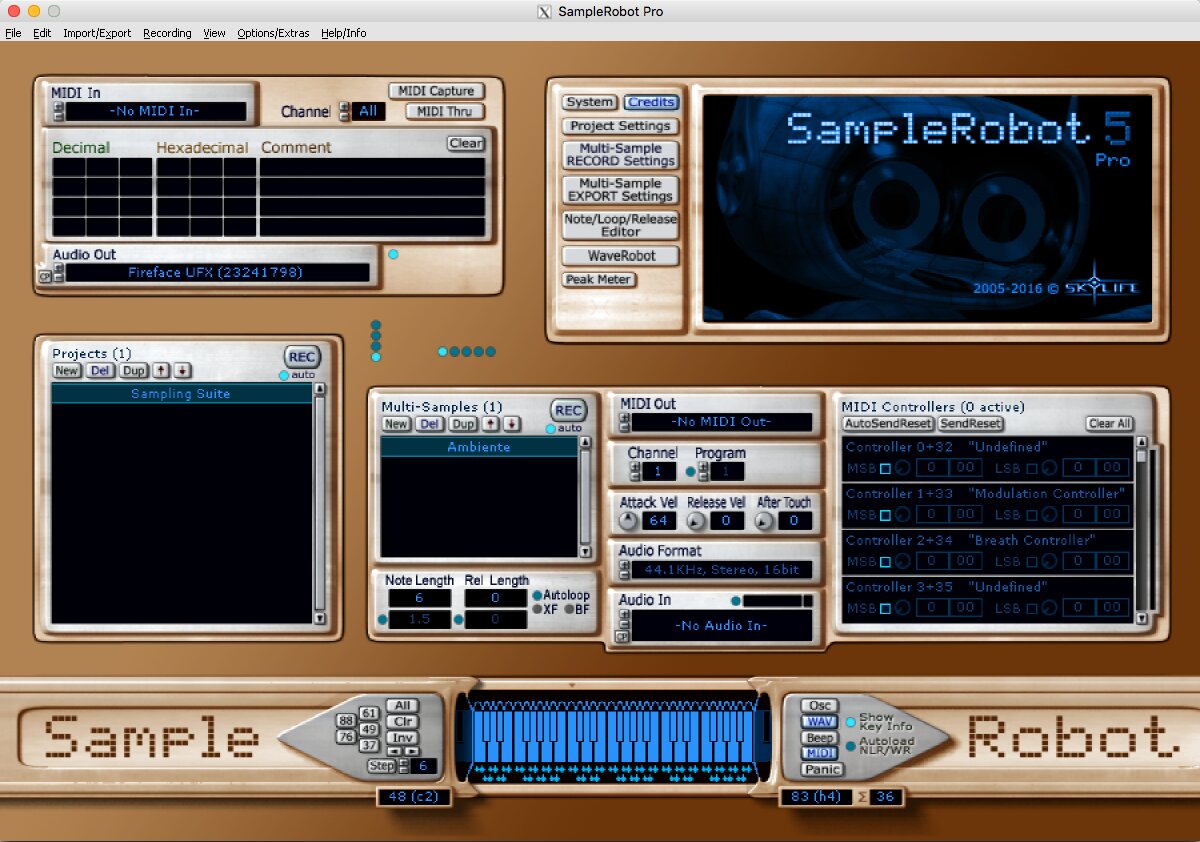Enable MSB checkbox for Controller 0+32
This screenshot has width=1200, height=842.
pyautogui.click(x=885, y=468)
